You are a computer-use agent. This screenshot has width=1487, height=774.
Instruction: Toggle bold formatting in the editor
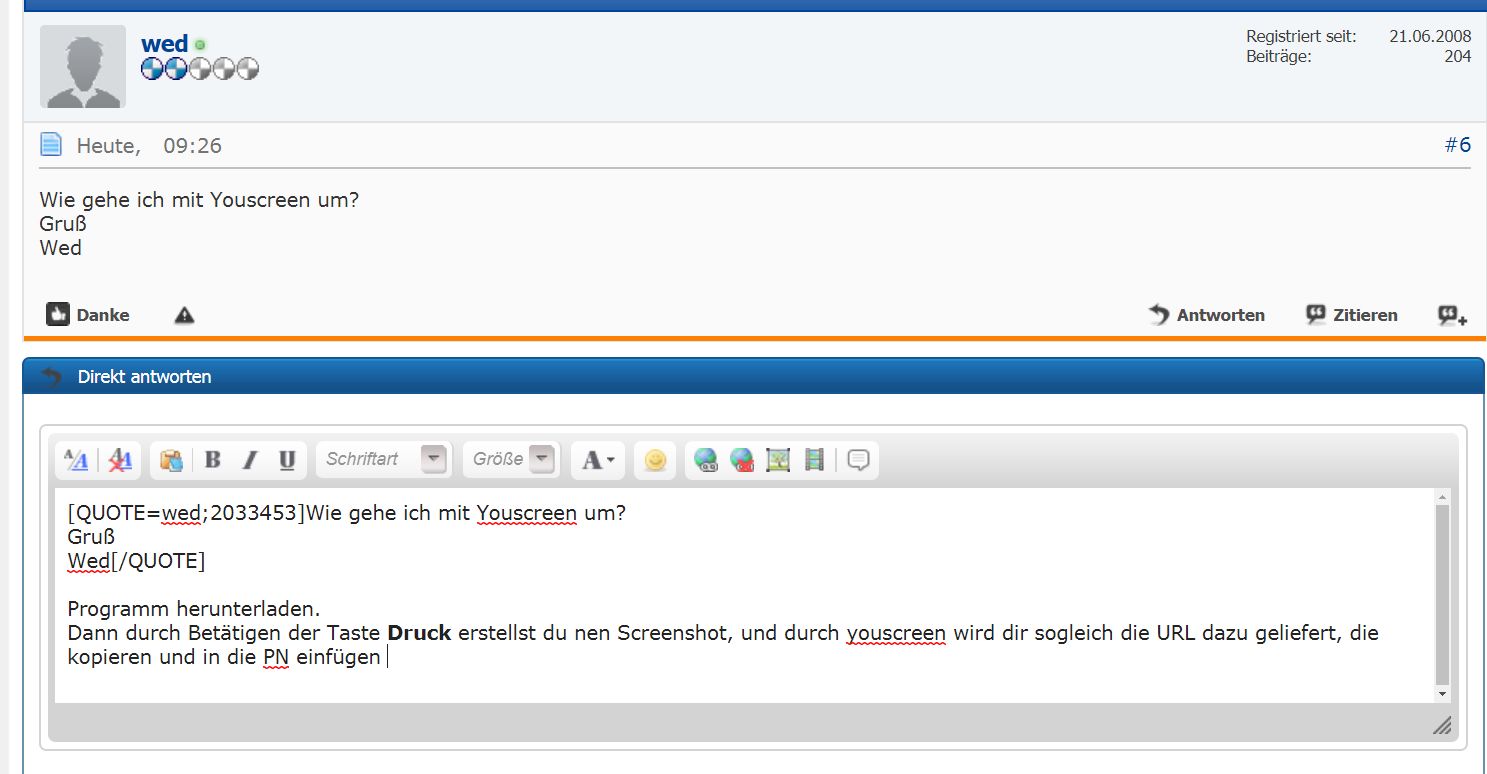pos(213,460)
